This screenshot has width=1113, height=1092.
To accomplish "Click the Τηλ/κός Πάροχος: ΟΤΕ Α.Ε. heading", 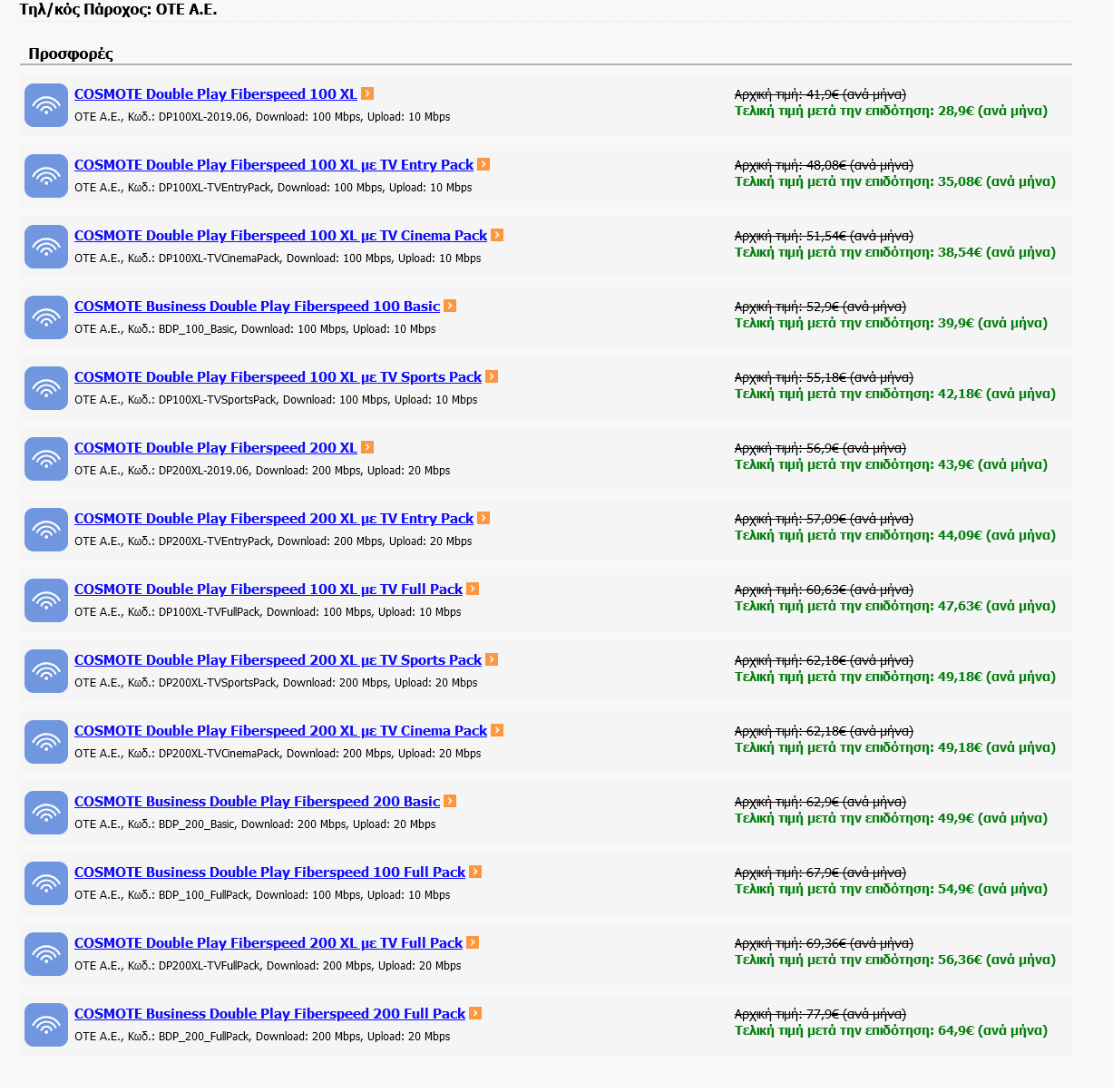I will point(118,10).
